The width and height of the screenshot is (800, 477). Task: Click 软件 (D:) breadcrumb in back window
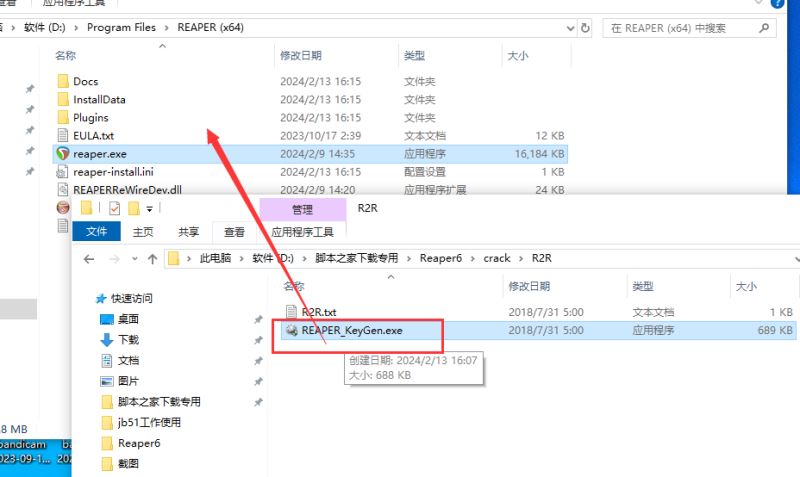tap(44, 28)
